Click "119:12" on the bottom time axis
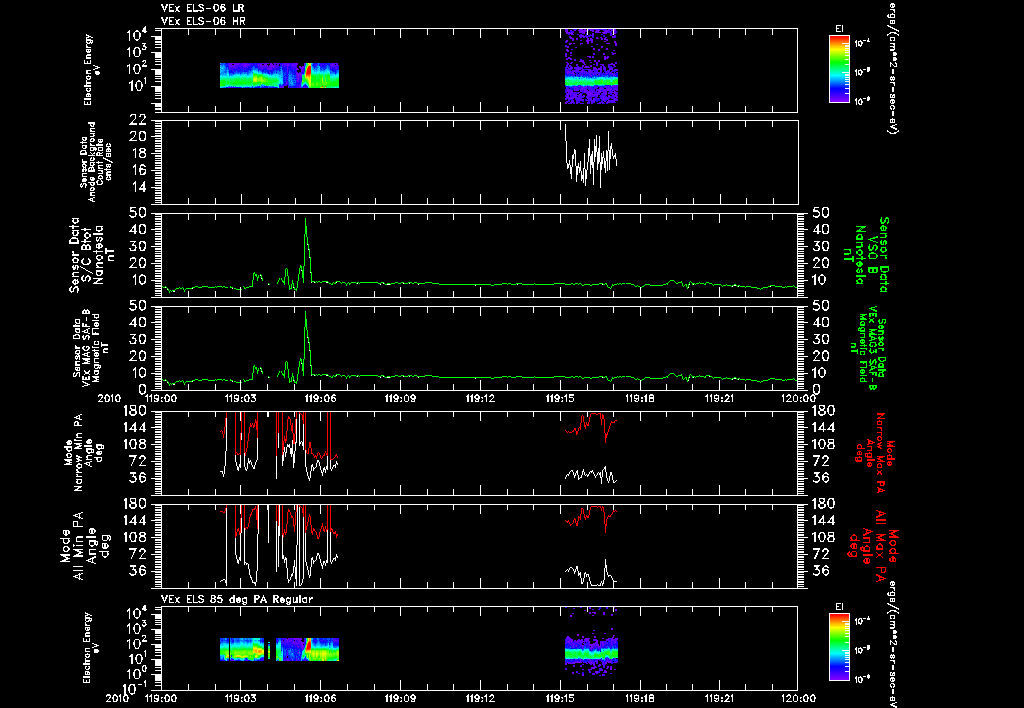Screen dimensions: 1024x708 (x=480, y=698)
